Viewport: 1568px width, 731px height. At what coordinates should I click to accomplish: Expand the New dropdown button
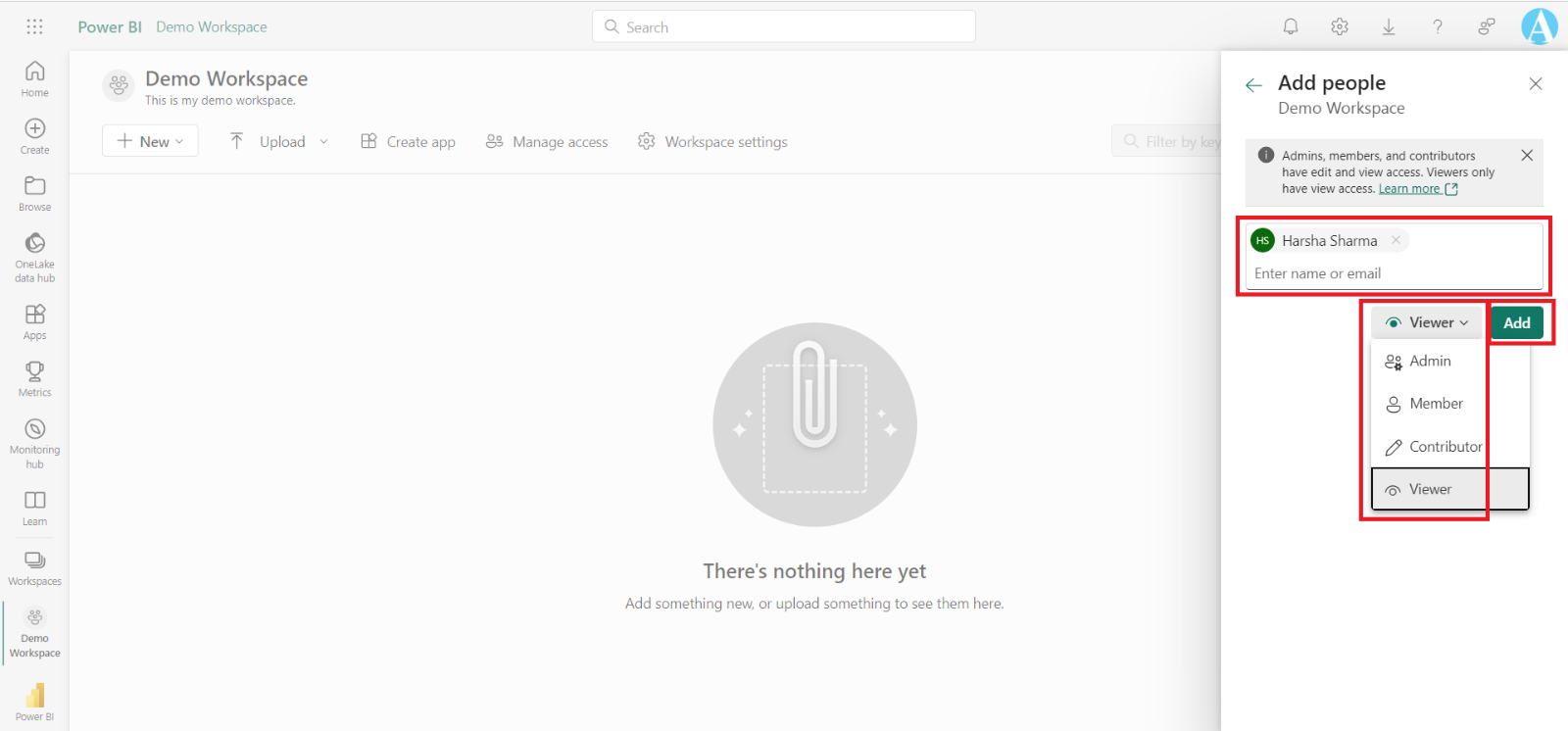click(x=150, y=141)
